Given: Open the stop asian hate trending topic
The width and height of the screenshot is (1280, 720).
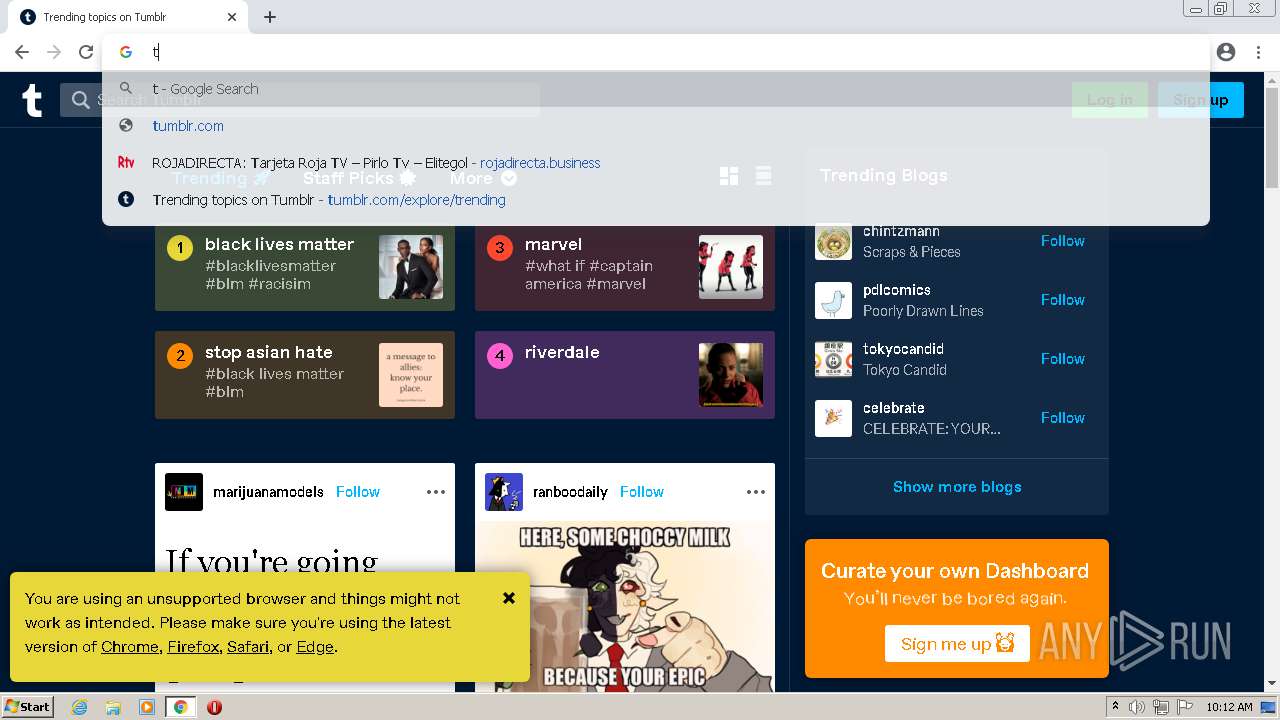Looking at the screenshot, I should (305, 375).
